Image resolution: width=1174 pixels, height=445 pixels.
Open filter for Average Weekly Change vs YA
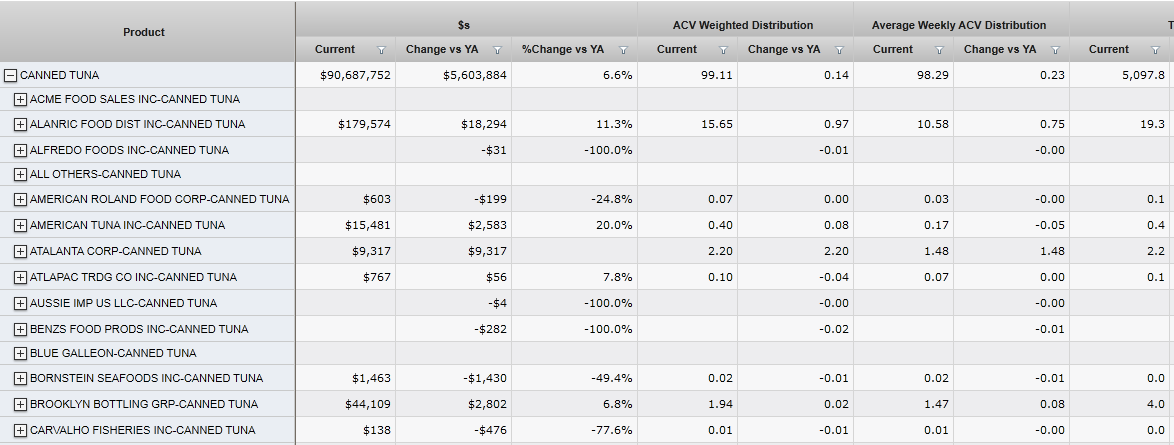pyautogui.click(x=1055, y=50)
